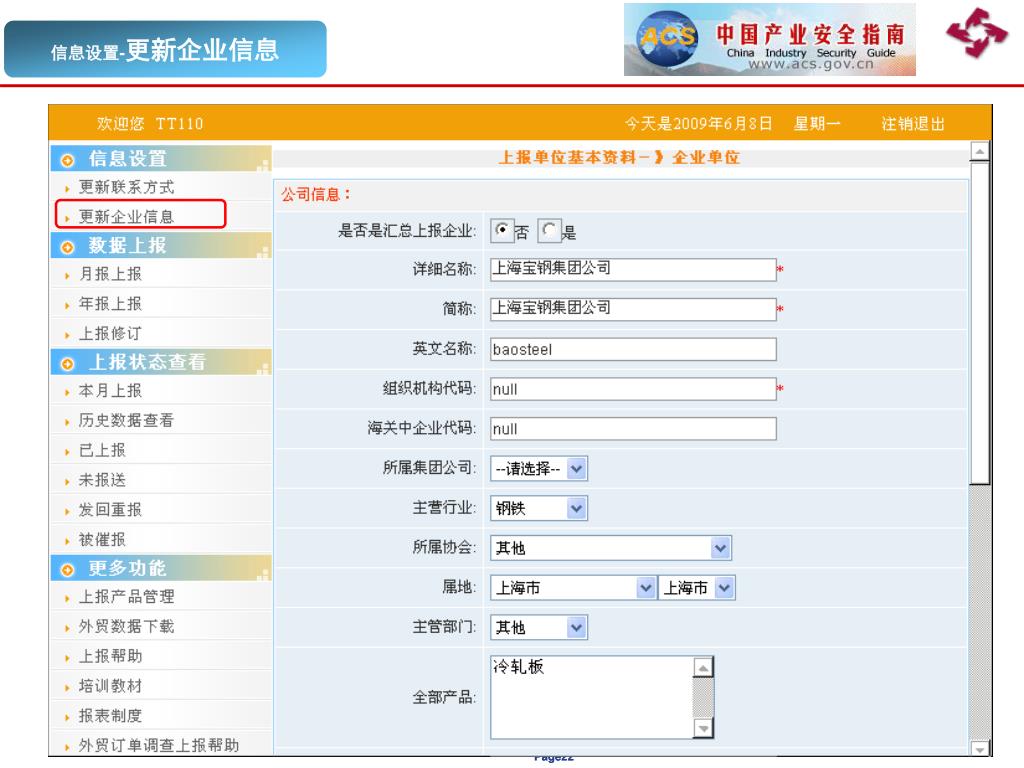Click the 公司信息 section label
Image resolution: width=1024 pixels, height=768 pixels.
tap(316, 194)
